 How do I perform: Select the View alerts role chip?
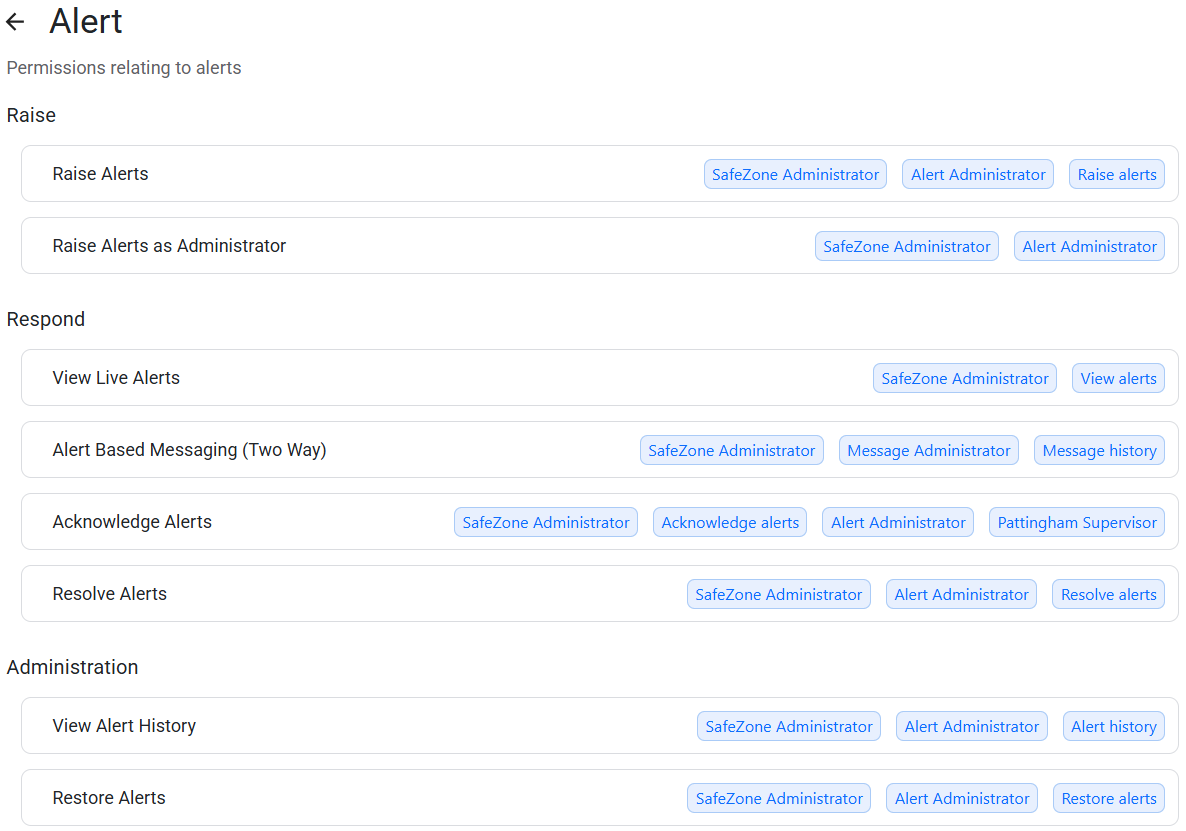point(1118,378)
